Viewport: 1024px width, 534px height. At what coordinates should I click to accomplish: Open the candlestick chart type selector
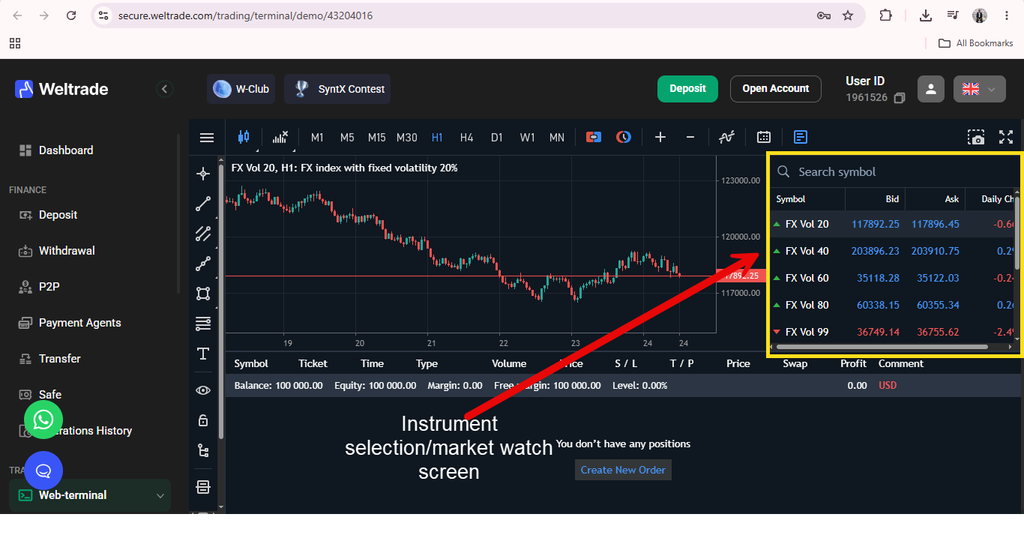pos(244,137)
